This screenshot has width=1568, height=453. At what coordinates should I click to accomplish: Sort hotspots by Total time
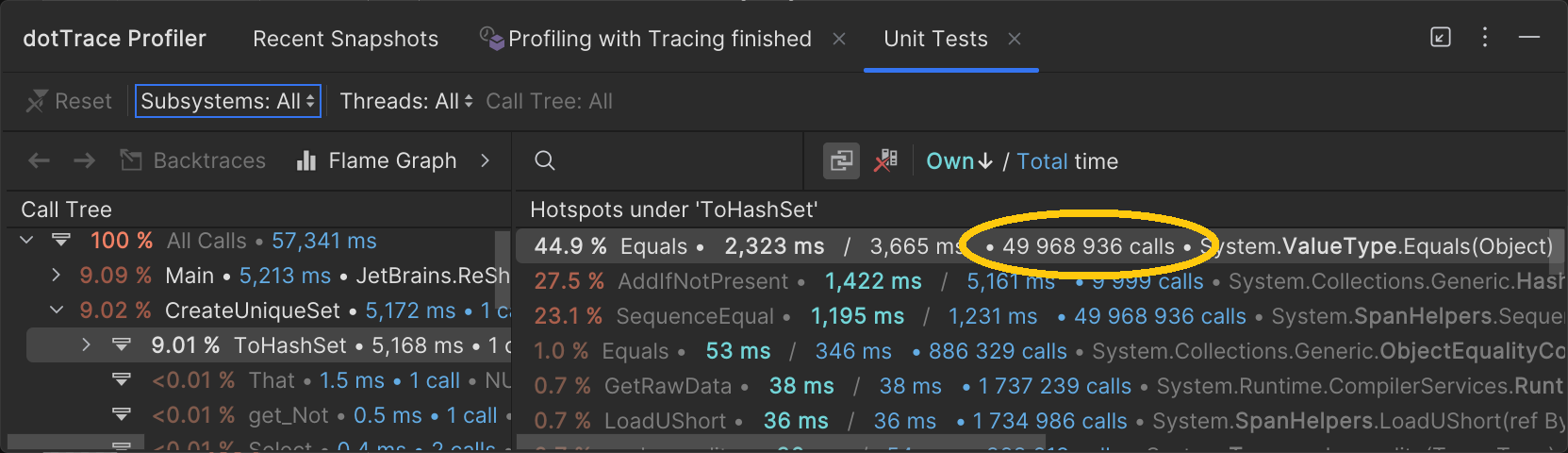(x=1042, y=161)
